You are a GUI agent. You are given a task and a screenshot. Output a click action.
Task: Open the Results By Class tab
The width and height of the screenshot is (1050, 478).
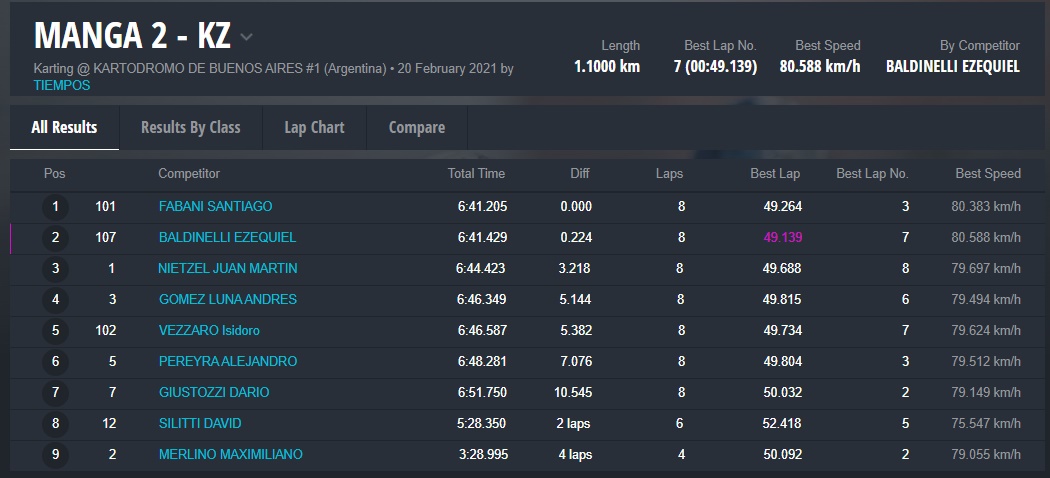[190, 127]
